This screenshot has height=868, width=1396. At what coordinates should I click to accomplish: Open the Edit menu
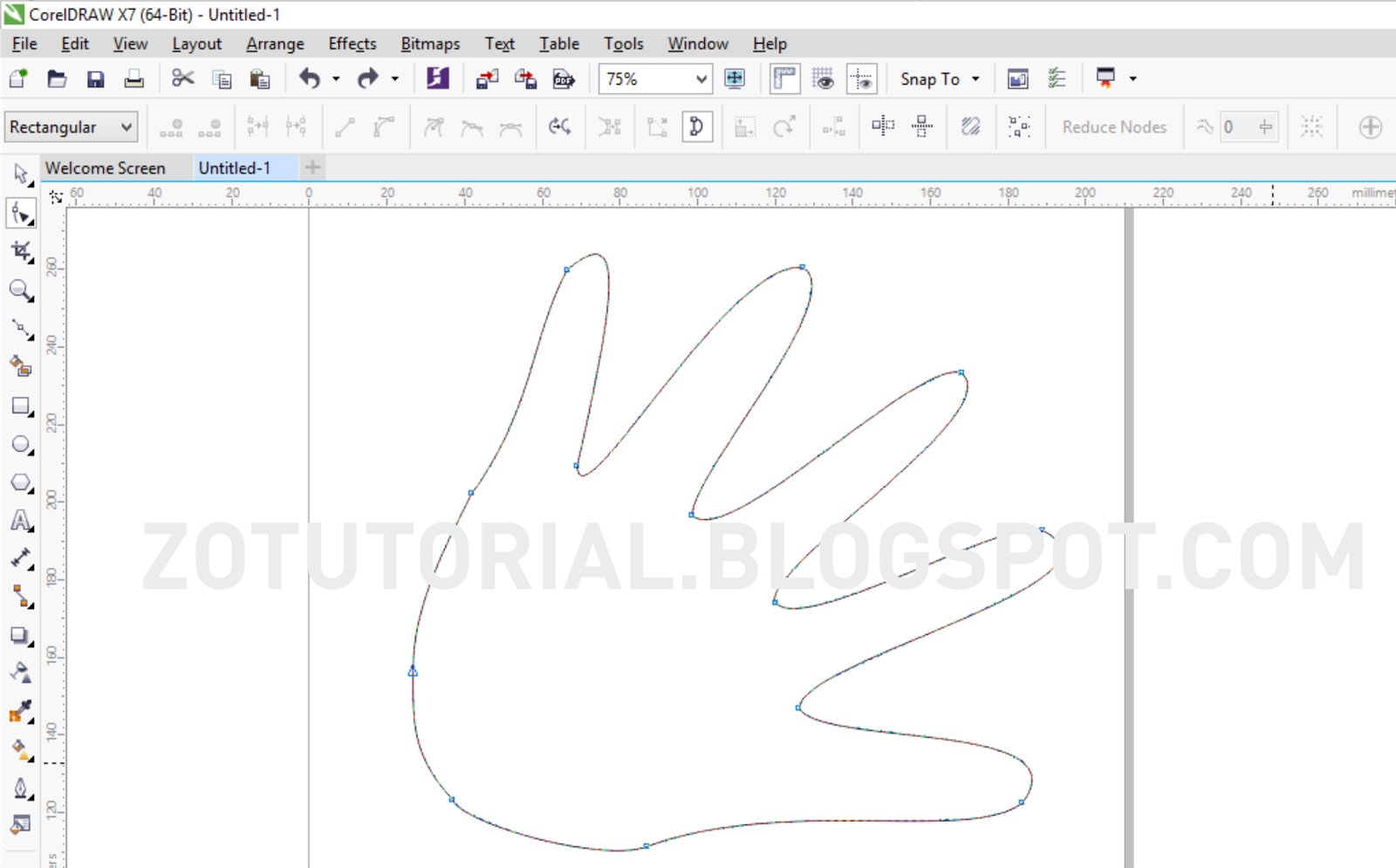click(x=74, y=44)
